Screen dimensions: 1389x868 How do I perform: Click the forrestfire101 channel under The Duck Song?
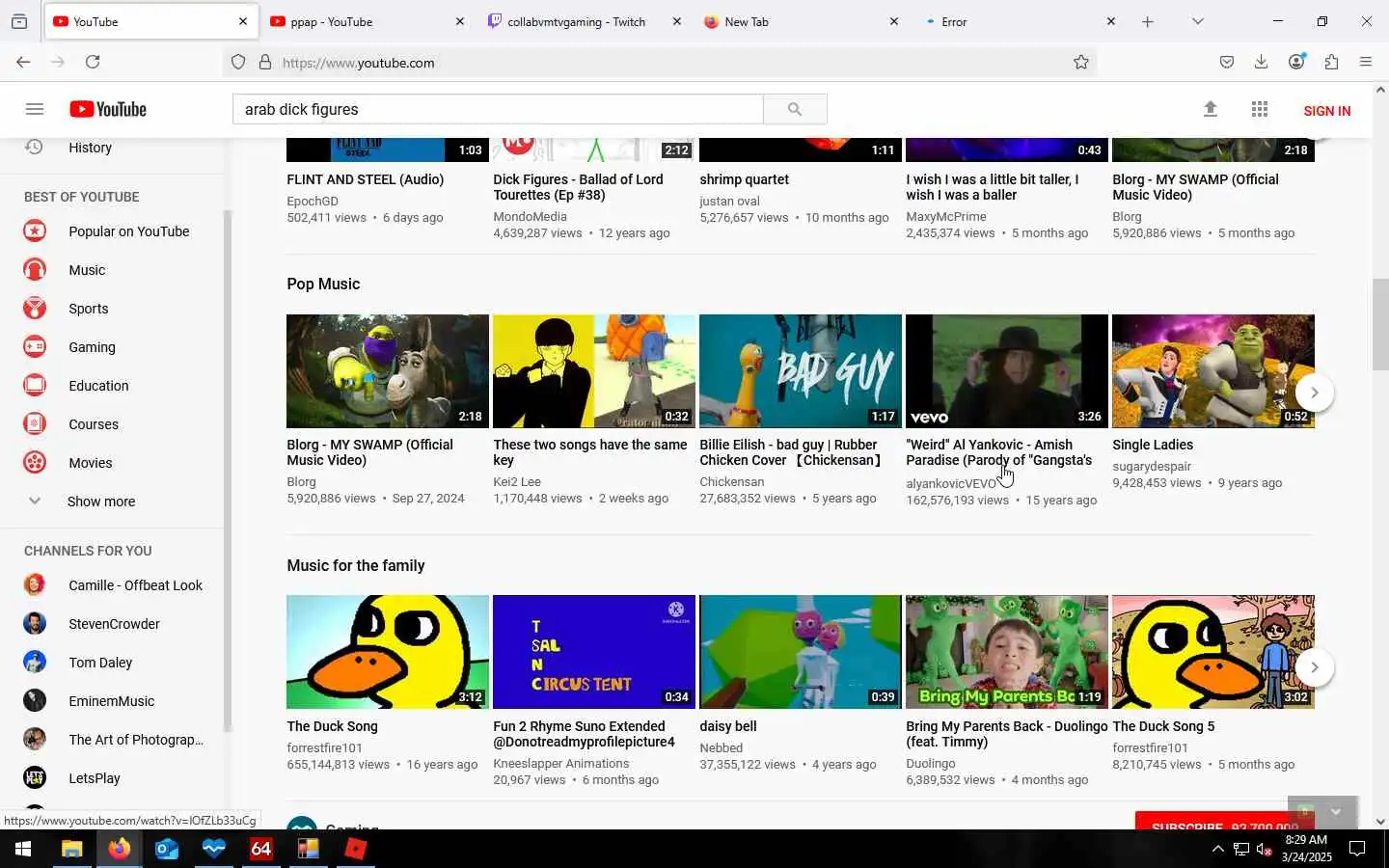(324, 747)
